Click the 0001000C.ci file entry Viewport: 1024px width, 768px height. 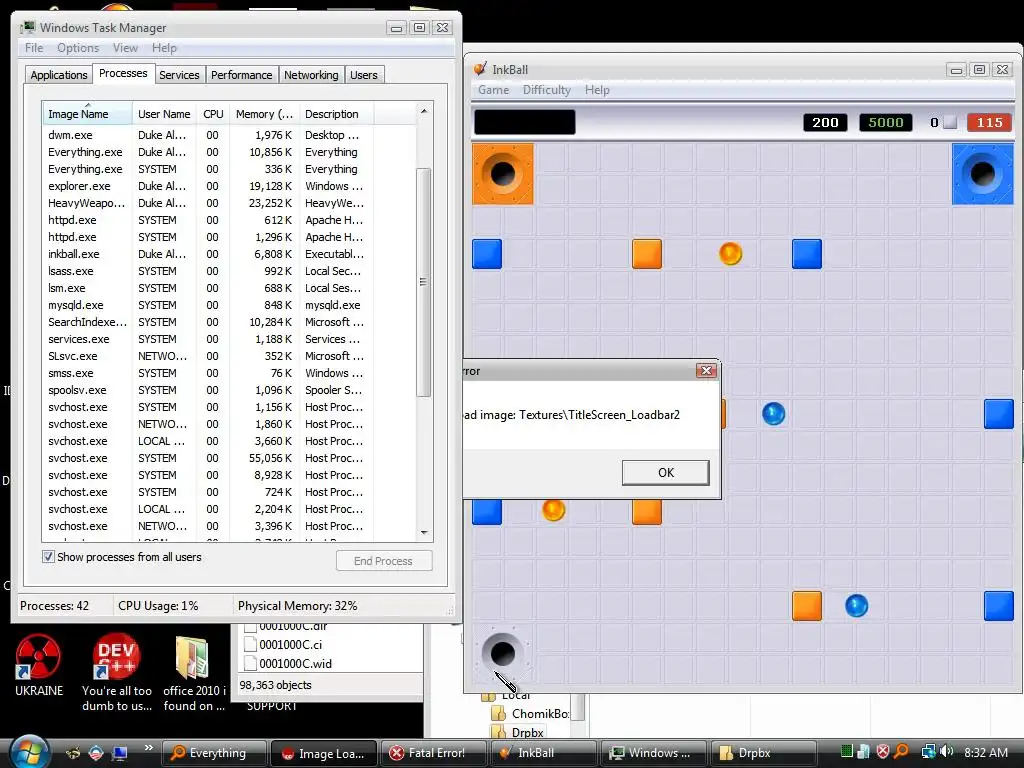[283, 645]
